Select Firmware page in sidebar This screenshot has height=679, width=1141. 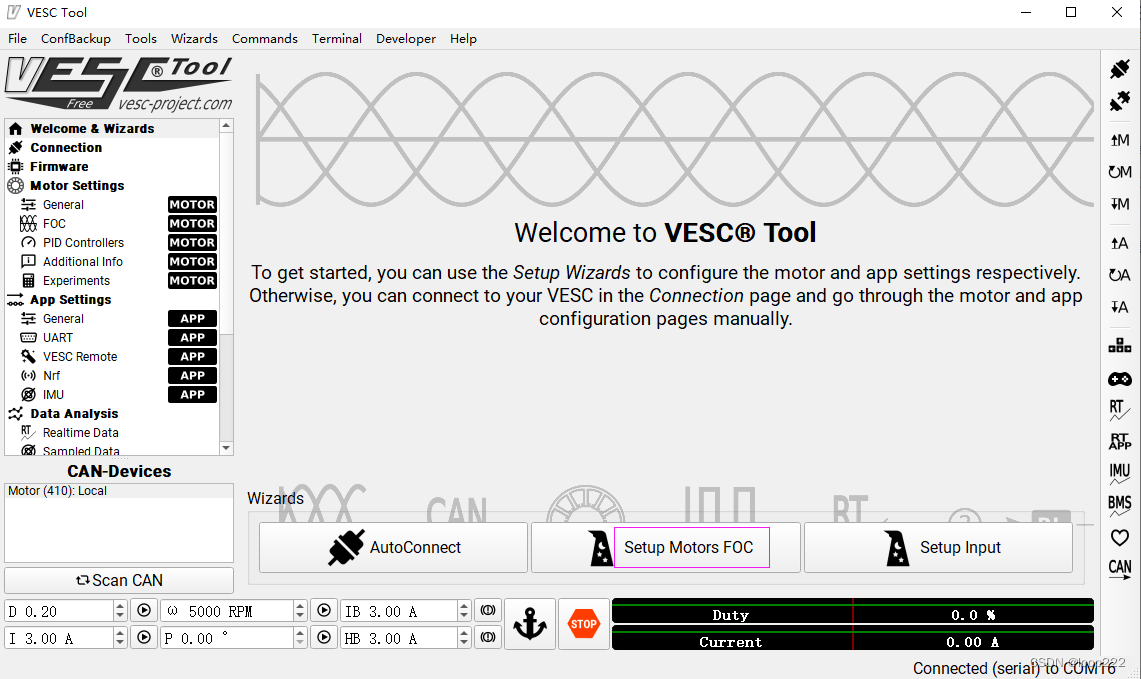112,167
